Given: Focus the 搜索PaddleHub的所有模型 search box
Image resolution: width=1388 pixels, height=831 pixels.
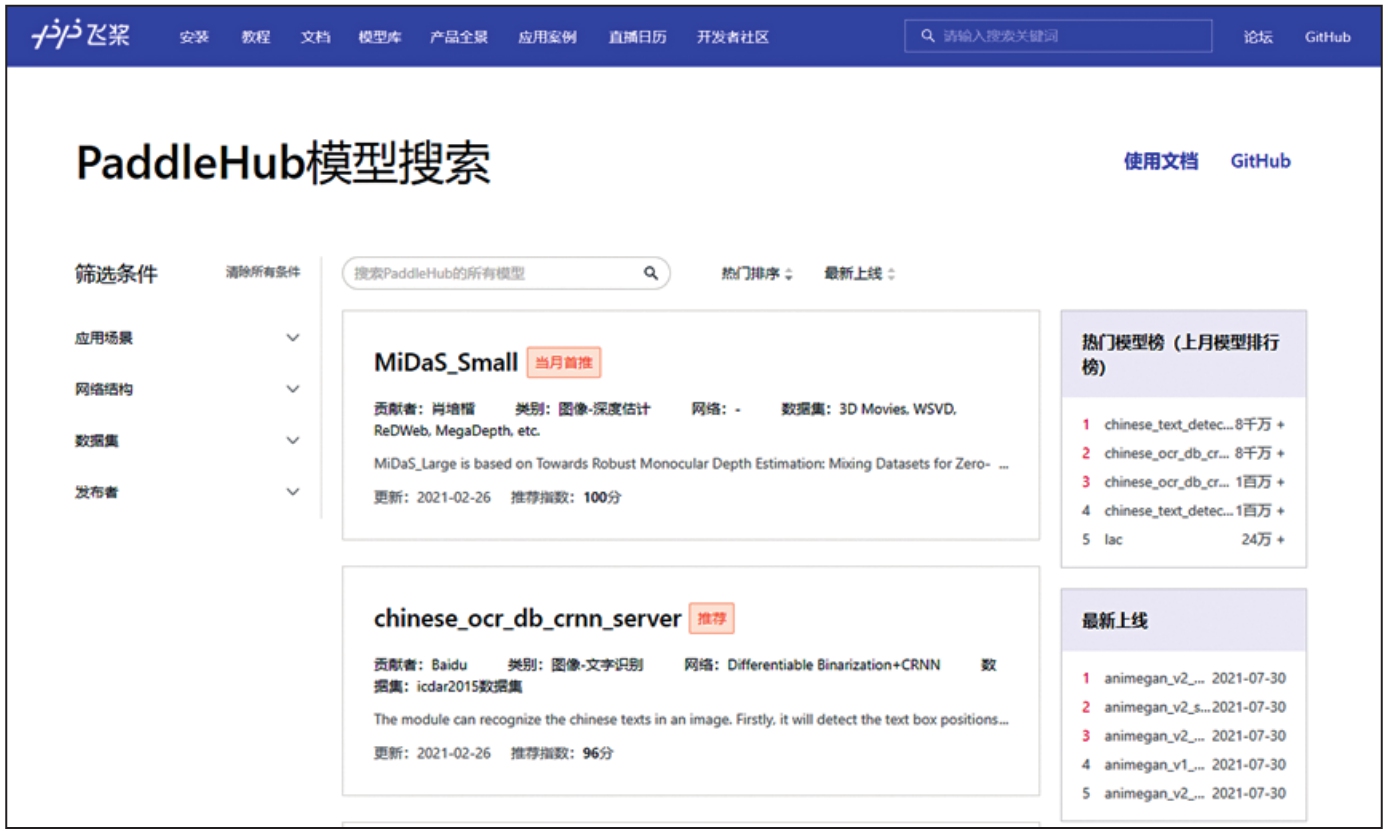Looking at the screenshot, I should [x=506, y=273].
